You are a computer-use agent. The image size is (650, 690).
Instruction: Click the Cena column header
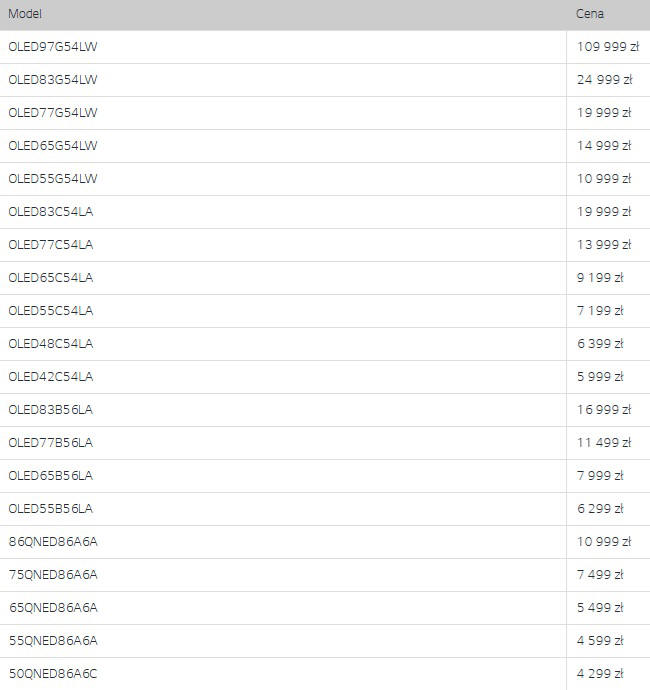[x=590, y=14]
